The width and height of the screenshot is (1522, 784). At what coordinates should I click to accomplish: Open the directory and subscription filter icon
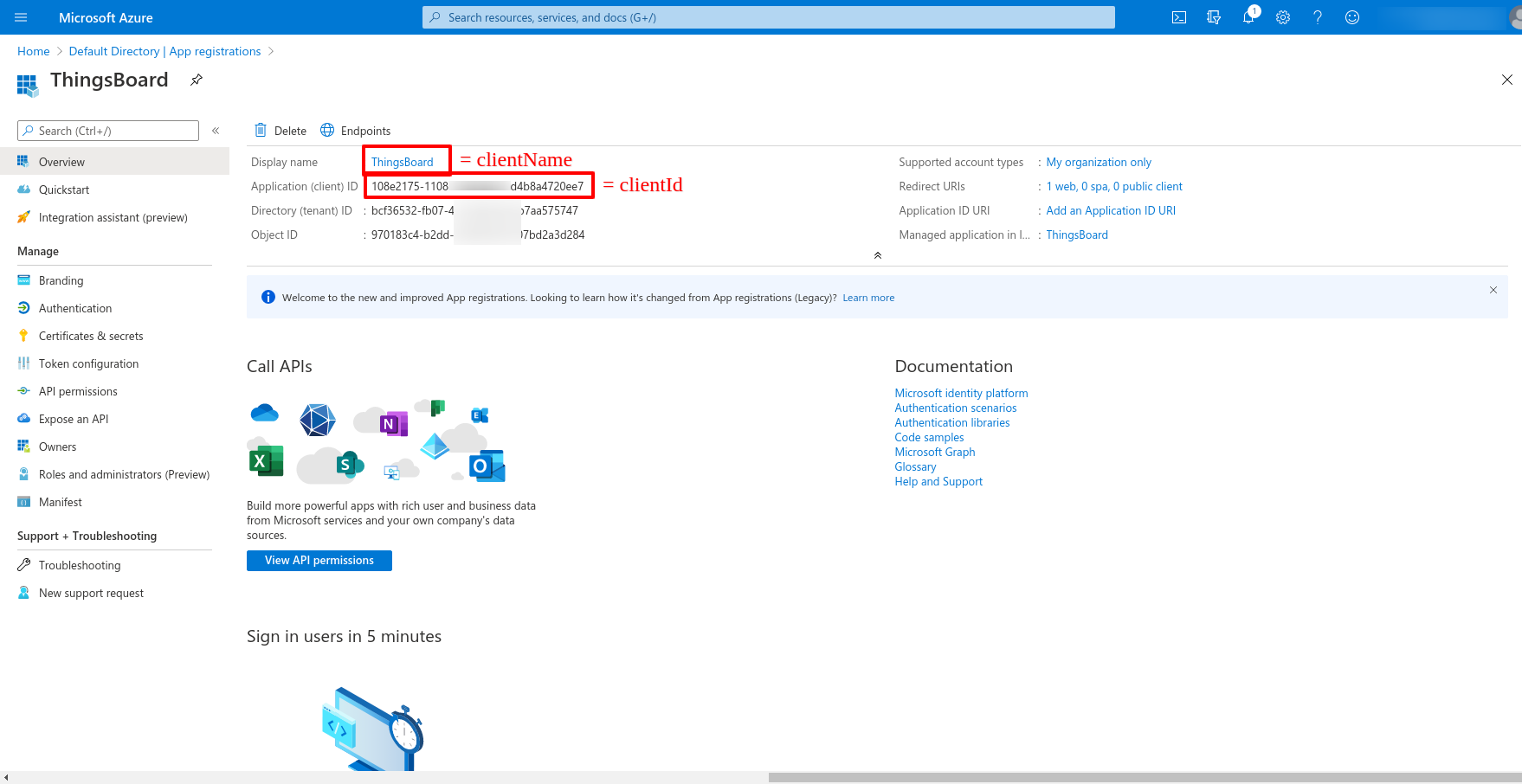pos(1214,17)
